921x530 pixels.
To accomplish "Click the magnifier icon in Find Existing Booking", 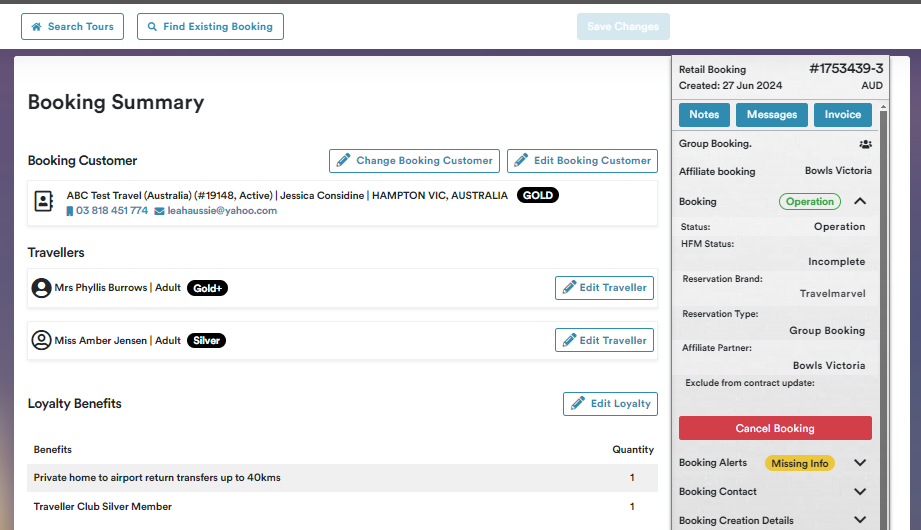I will click(152, 26).
